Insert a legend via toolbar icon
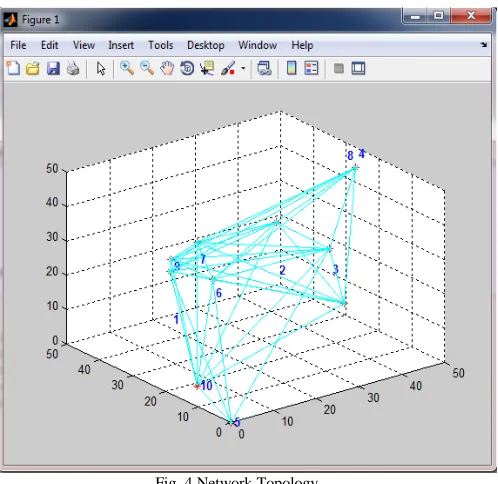Screen dimensions: 498x484 tap(311, 68)
